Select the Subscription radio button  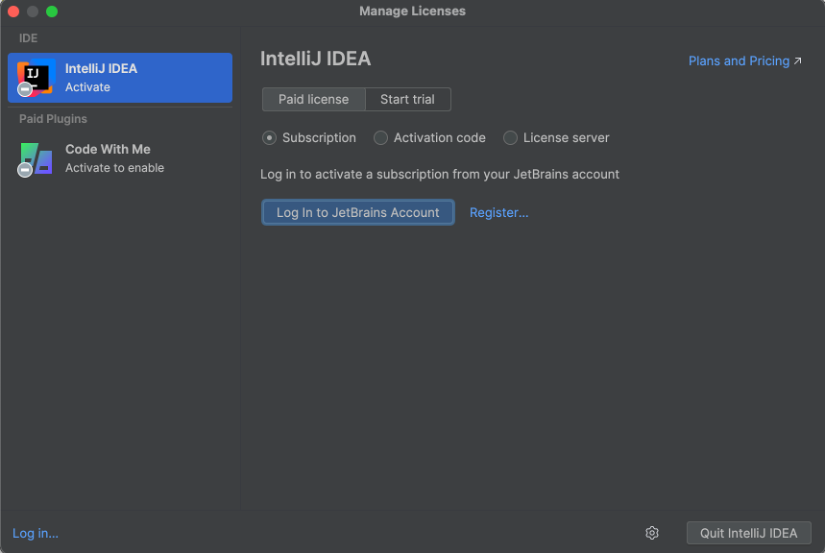[269, 138]
